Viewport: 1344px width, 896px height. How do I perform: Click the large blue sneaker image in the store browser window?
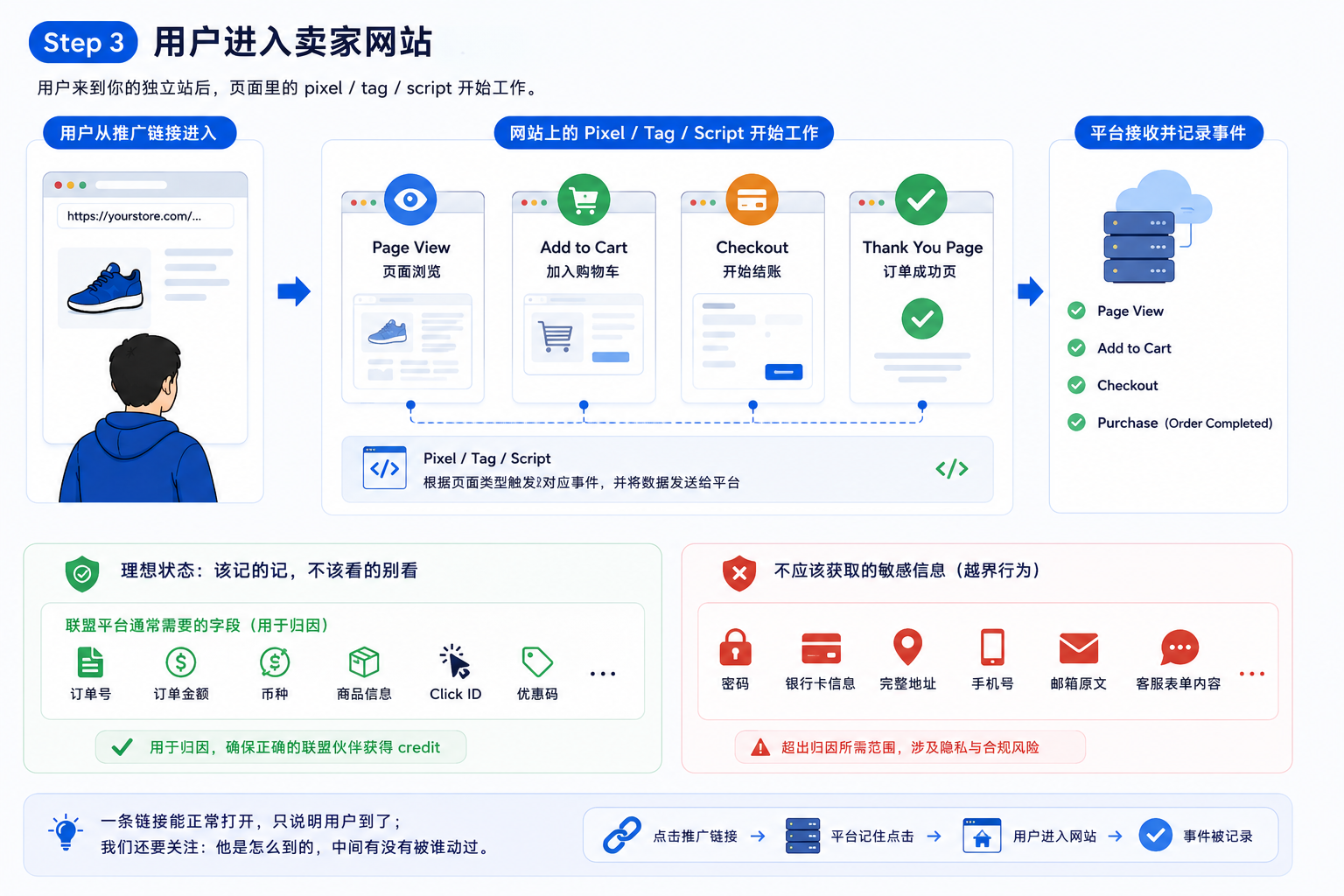click(105, 288)
